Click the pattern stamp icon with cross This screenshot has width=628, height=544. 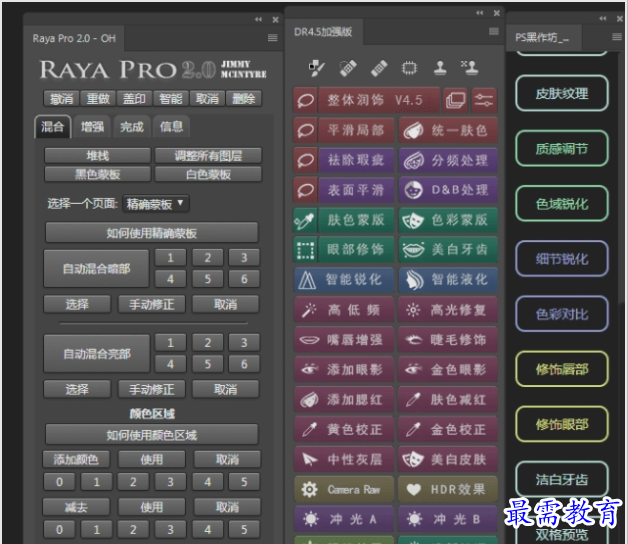point(469,68)
